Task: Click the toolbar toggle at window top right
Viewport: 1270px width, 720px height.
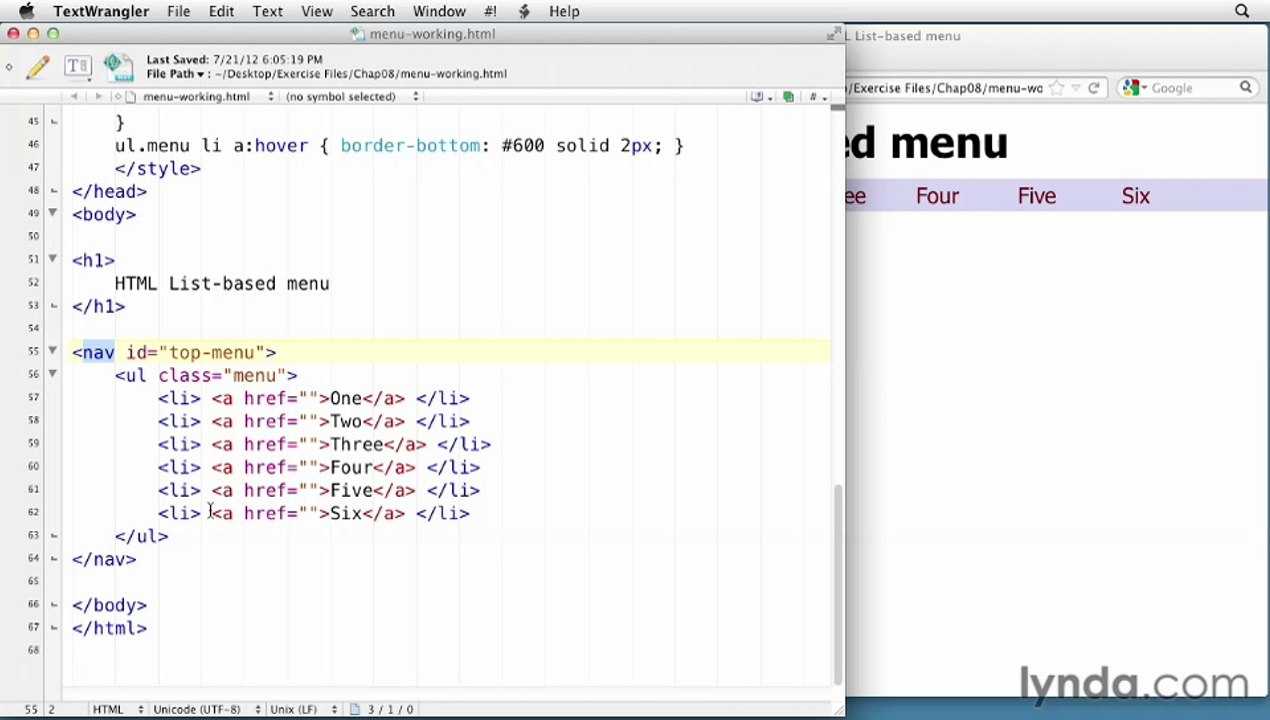Action: pos(832,34)
